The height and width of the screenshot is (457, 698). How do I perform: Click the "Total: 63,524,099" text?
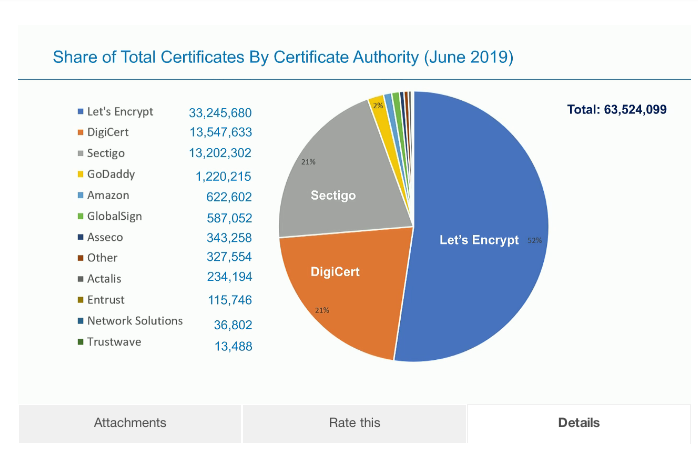tap(617, 109)
